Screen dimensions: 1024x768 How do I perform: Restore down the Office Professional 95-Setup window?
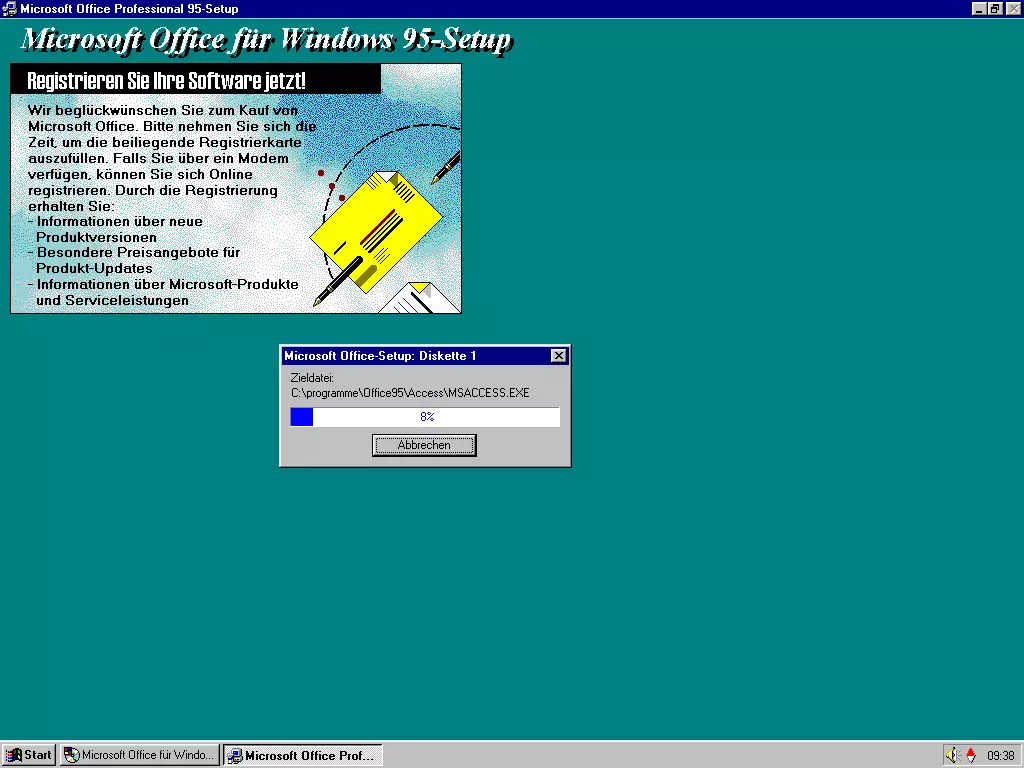(995, 8)
